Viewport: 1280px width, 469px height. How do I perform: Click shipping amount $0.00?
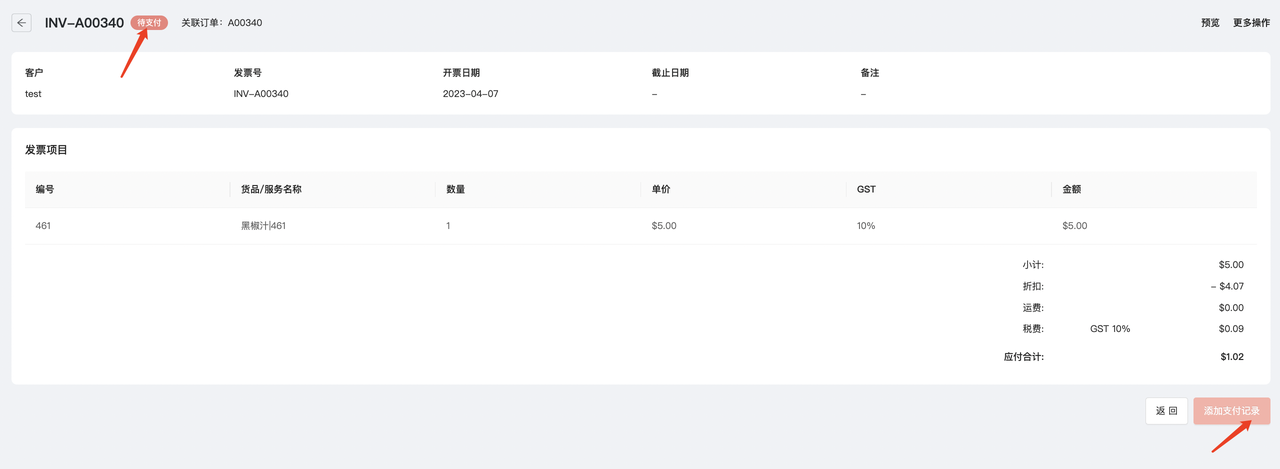1231,308
